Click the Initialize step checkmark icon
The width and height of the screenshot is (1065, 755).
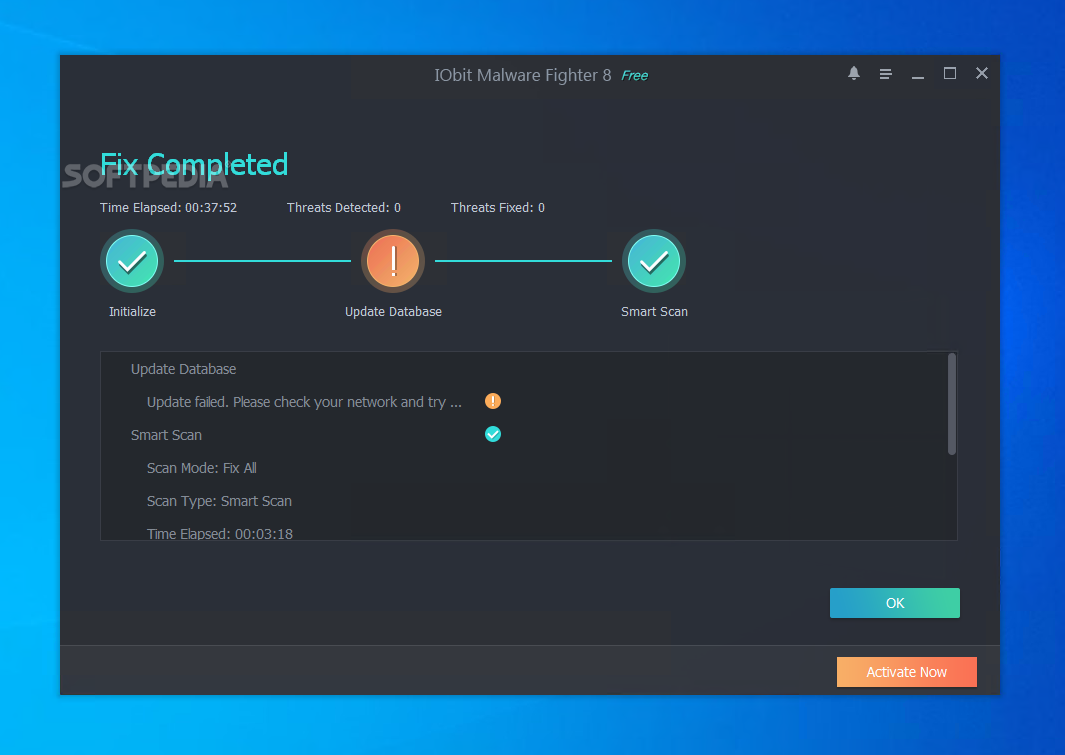132,261
